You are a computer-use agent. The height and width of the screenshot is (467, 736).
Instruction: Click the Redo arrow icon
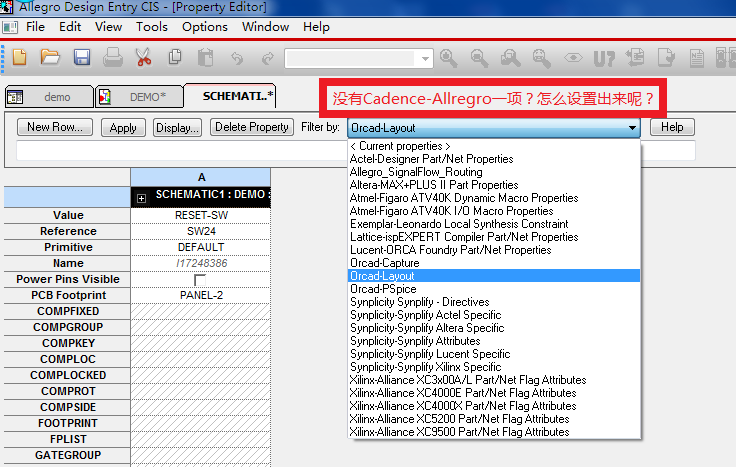268,59
